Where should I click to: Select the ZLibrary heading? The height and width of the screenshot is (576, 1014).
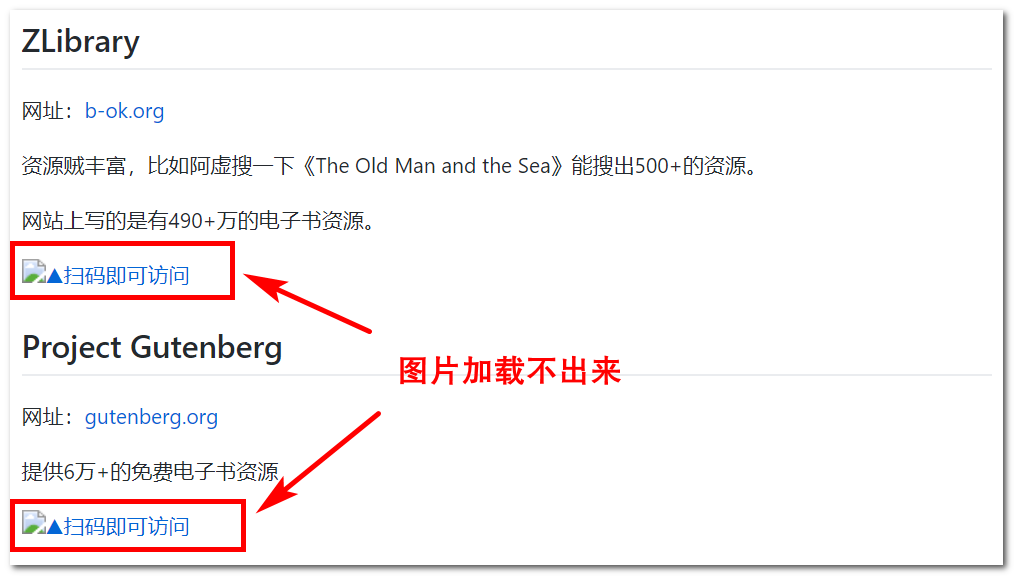point(80,42)
